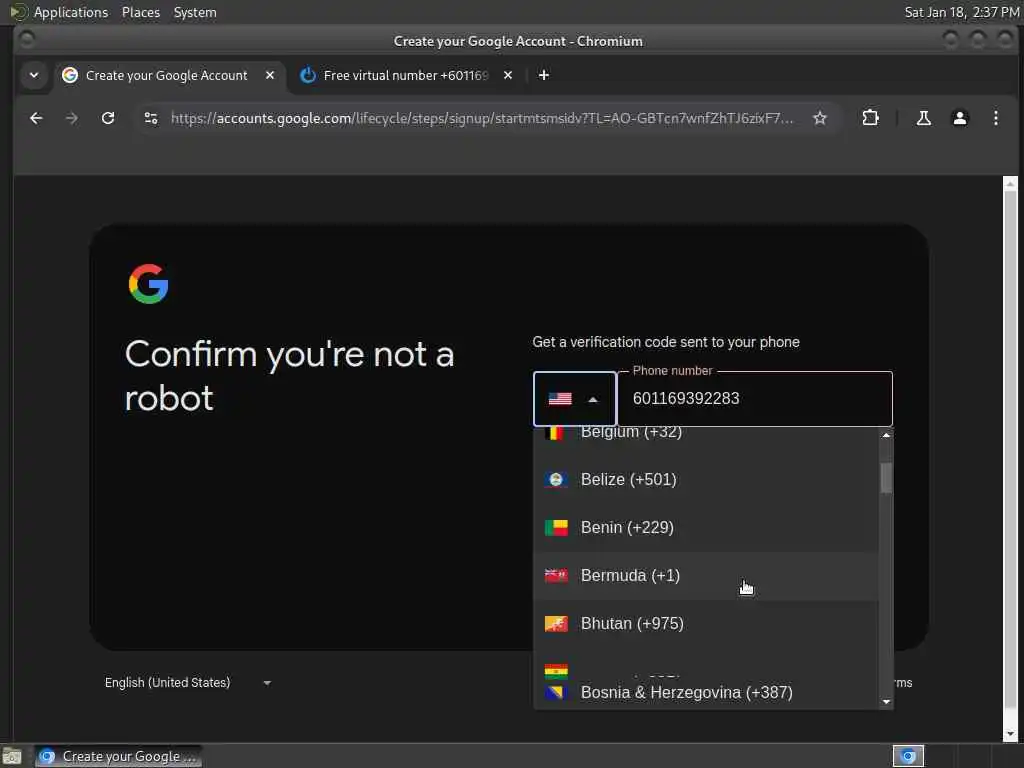
Task: Select Bosnia & Herzegovina (+387)
Action: [706, 693]
